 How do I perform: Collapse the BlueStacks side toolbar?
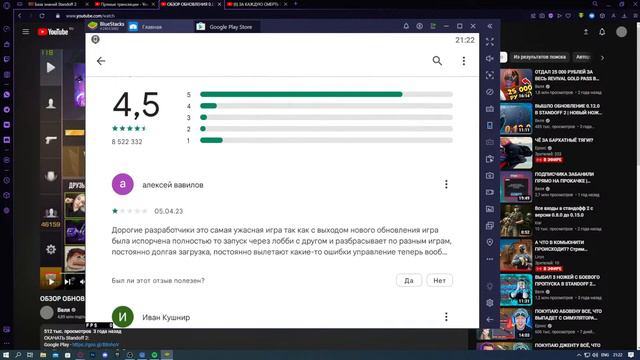click(x=490, y=26)
